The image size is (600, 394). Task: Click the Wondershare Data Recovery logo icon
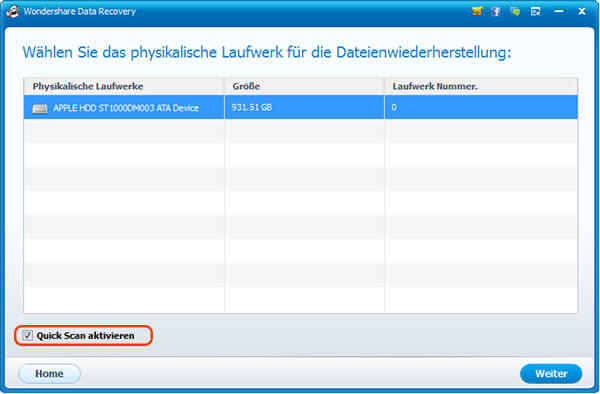(13, 11)
